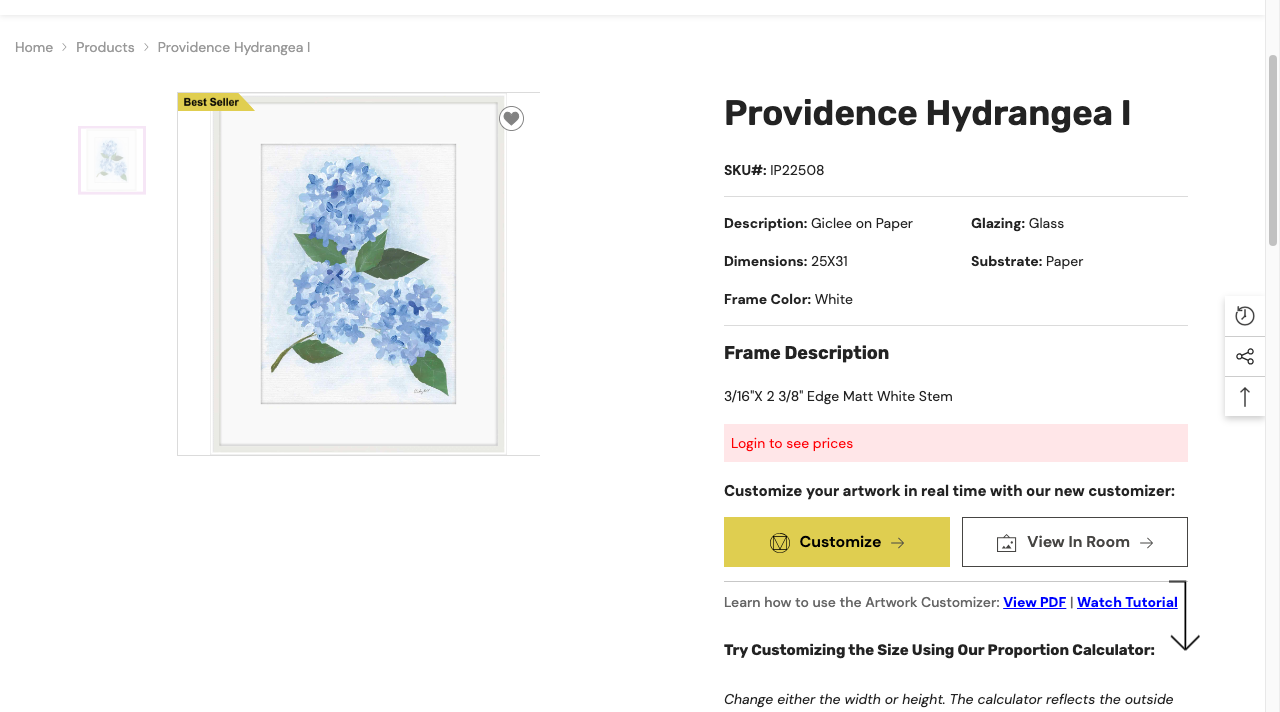Click the arrow on View In Room button
The width and height of the screenshot is (1280, 712).
[x=1146, y=543]
